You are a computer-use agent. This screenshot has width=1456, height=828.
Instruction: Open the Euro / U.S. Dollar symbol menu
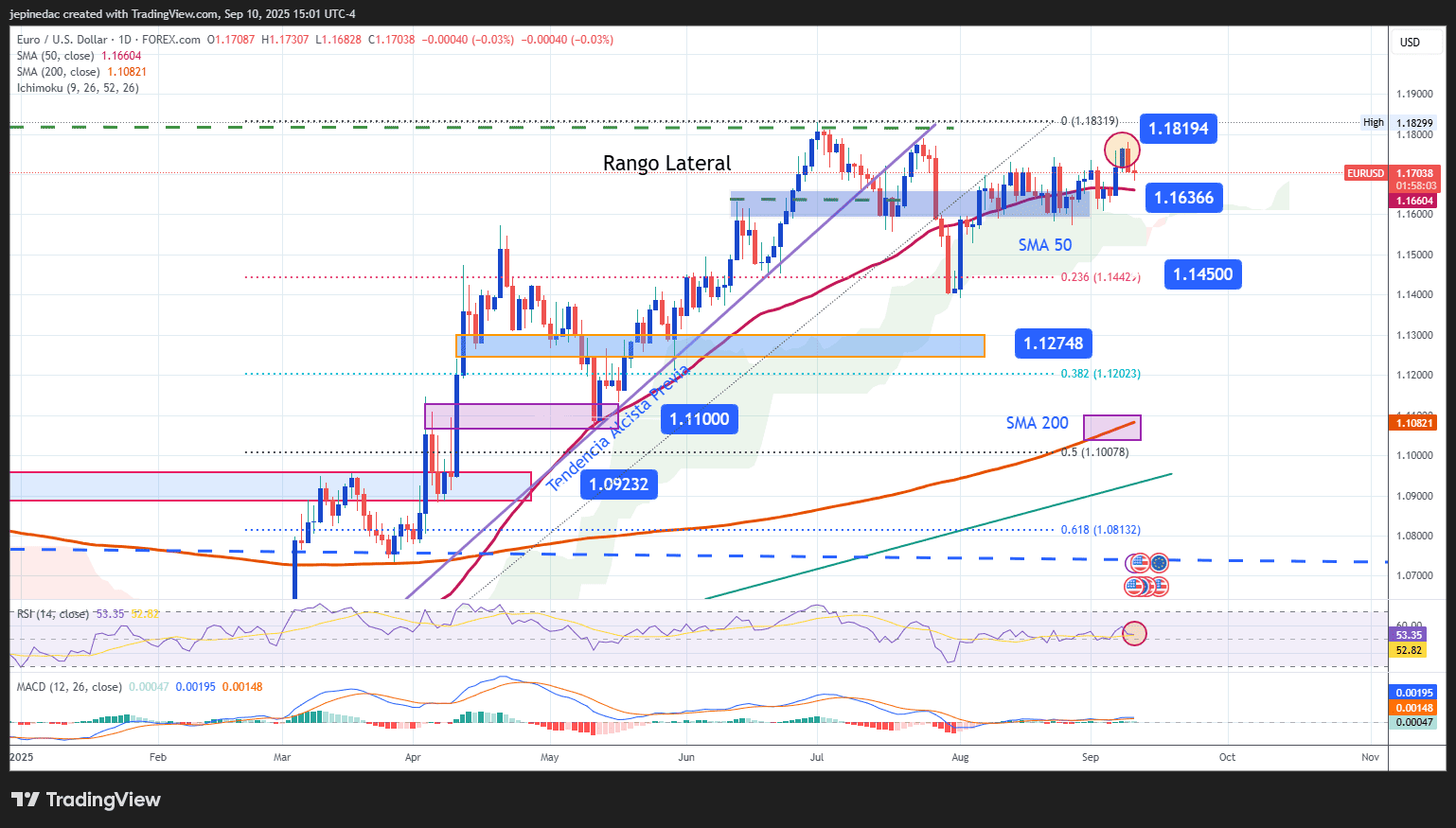pyautogui.click(x=60, y=41)
